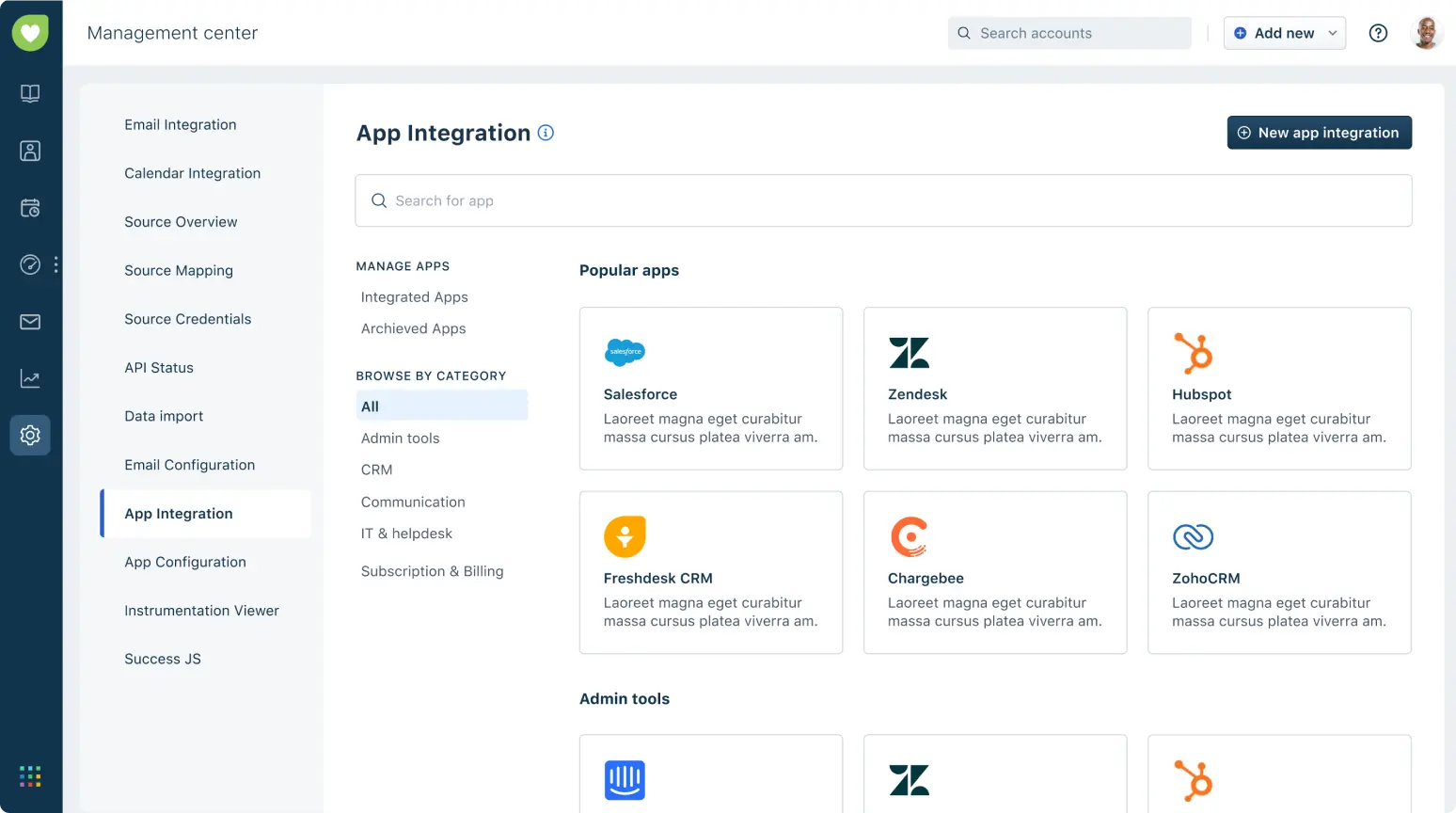Click the Popular apps heading
Image resolution: width=1456 pixels, height=813 pixels.
[x=629, y=270]
